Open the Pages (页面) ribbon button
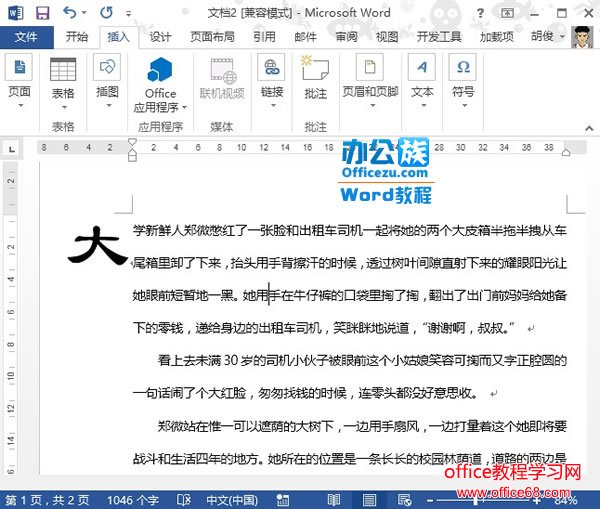 pyautogui.click(x=19, y=80)
